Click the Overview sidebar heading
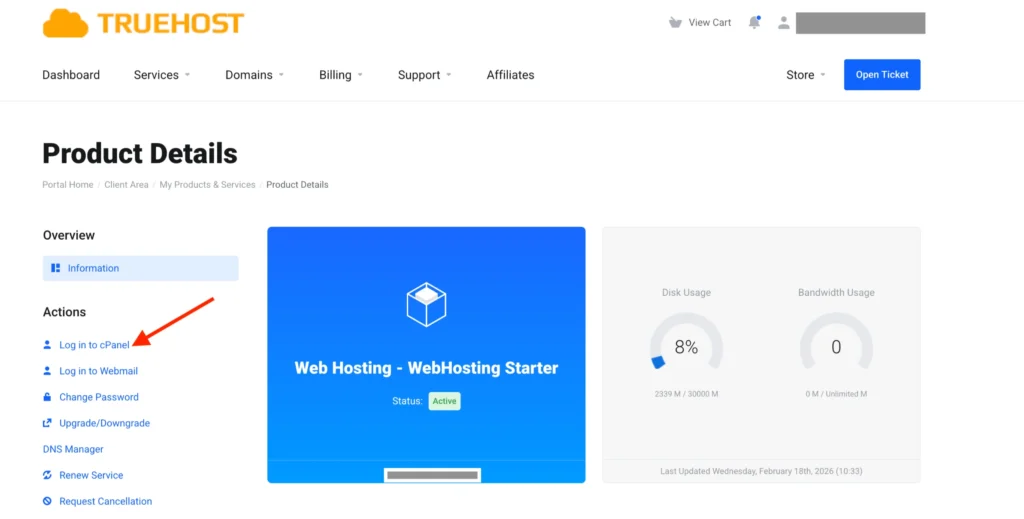The image size is (1024, 519). (69, 235)
